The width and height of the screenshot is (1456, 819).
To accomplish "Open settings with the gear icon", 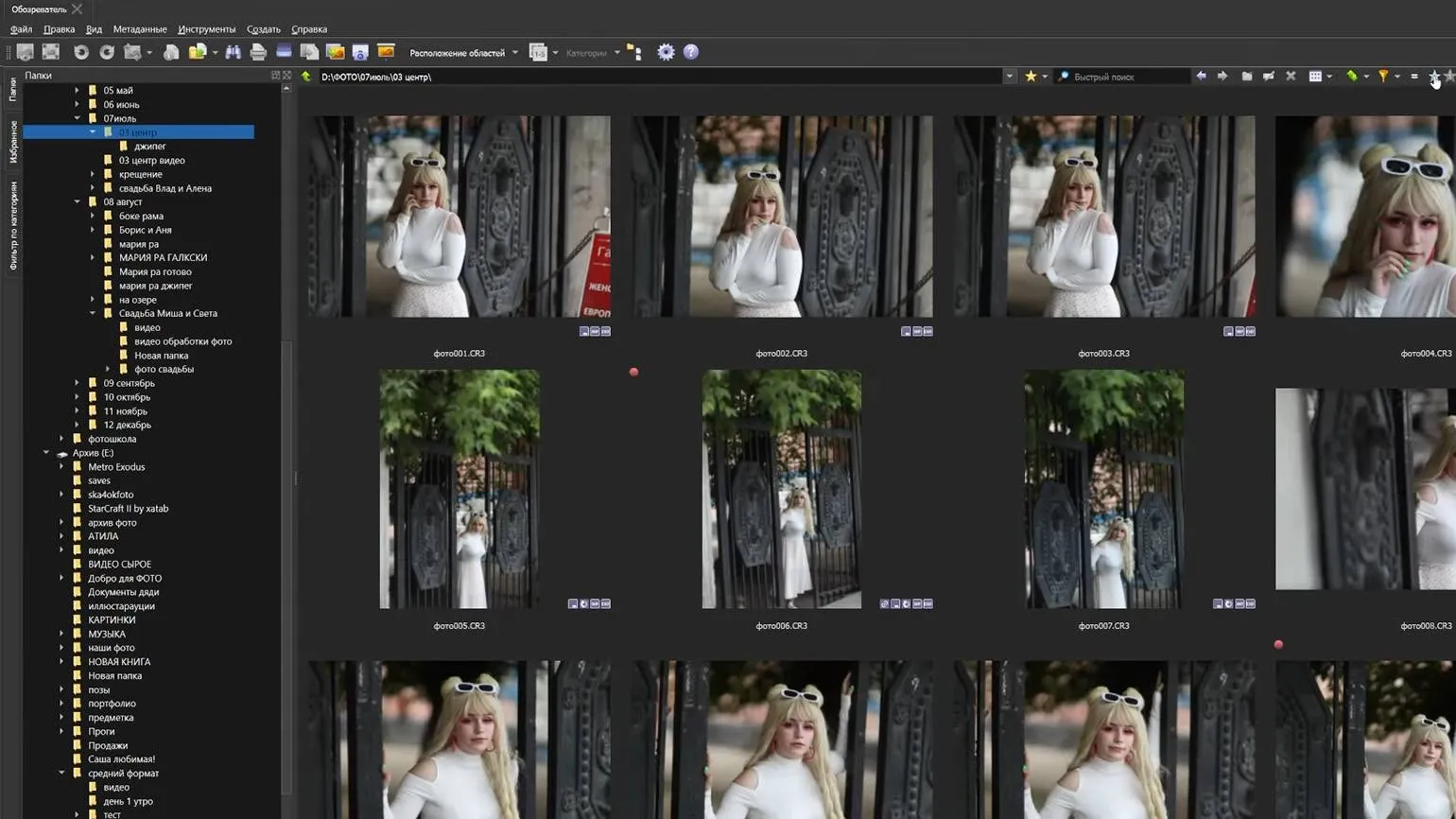I will 666,52.
